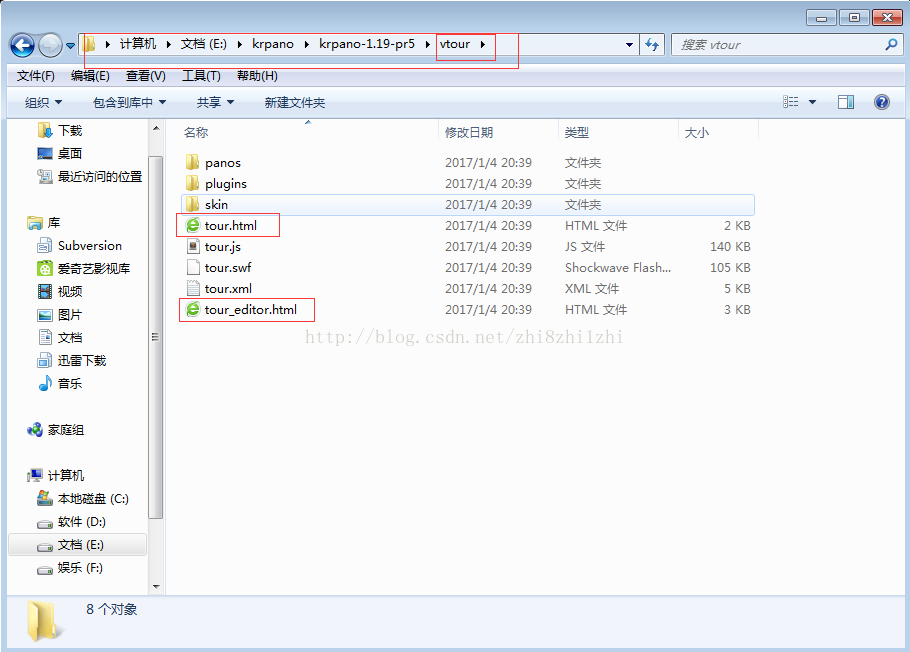
Task: Expand the arrow after krpano-1.19-pr5 in path
Action: click(x=428, y=44)
